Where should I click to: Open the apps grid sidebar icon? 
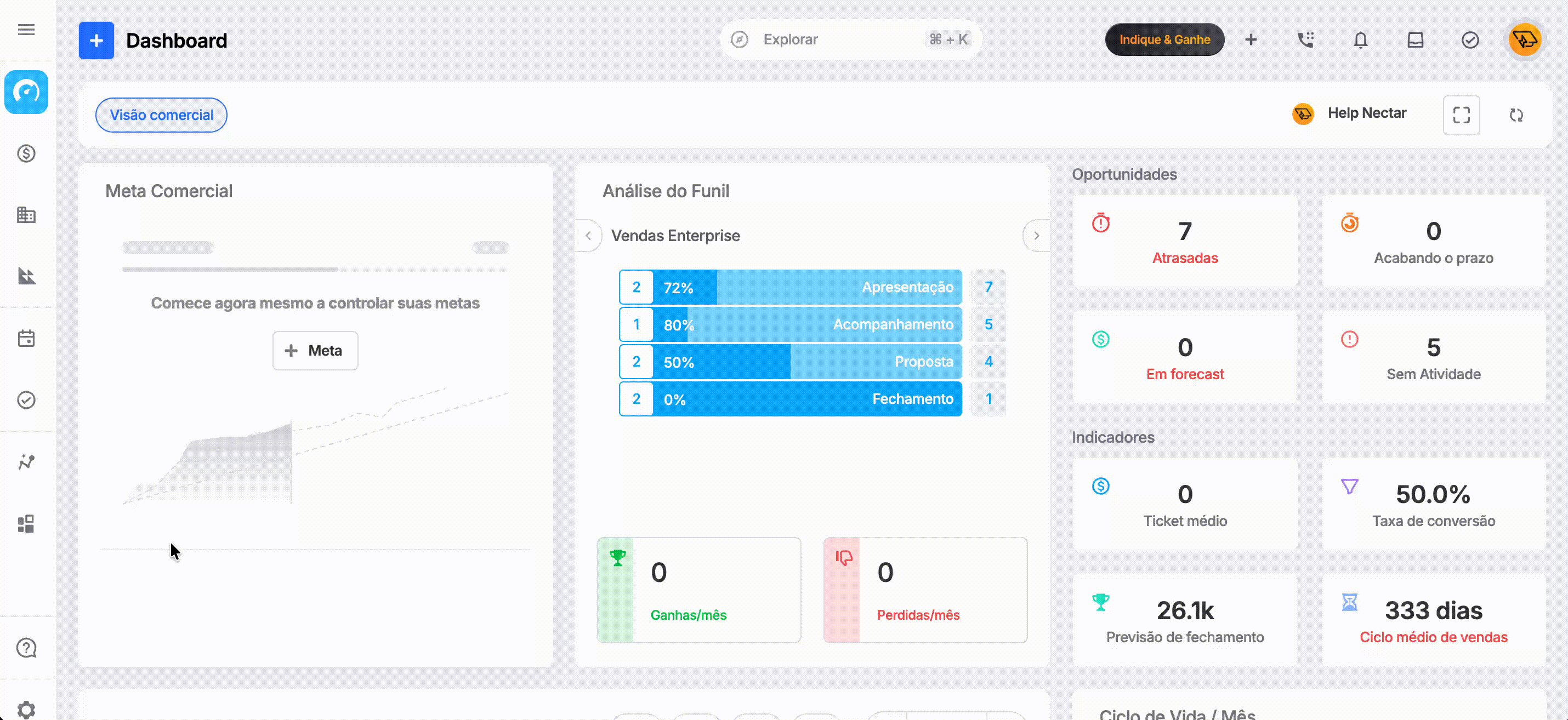point(26,524)
